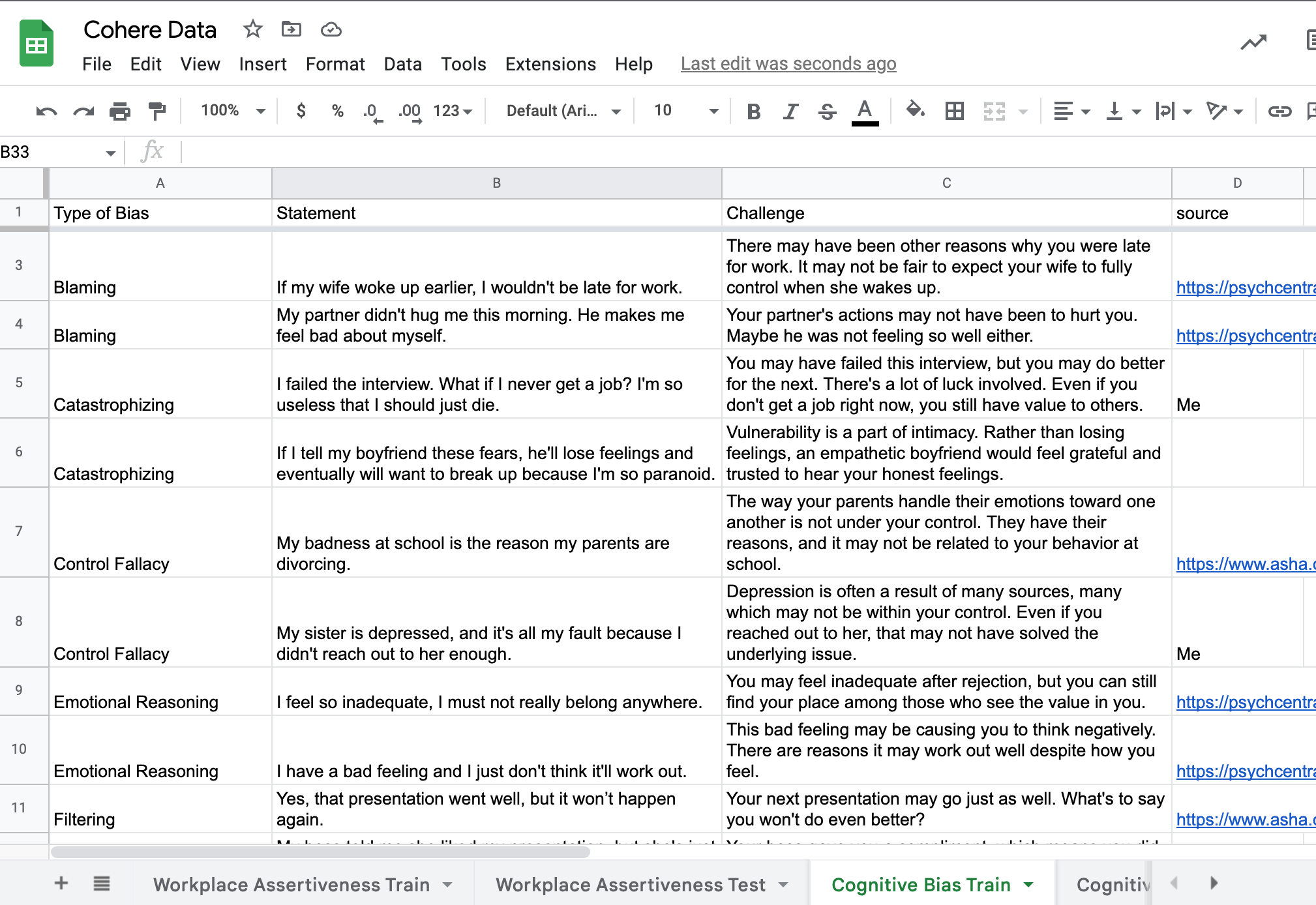Click the insert link icon
This screenshot has height=905, width=1316.
(1279, 111)
